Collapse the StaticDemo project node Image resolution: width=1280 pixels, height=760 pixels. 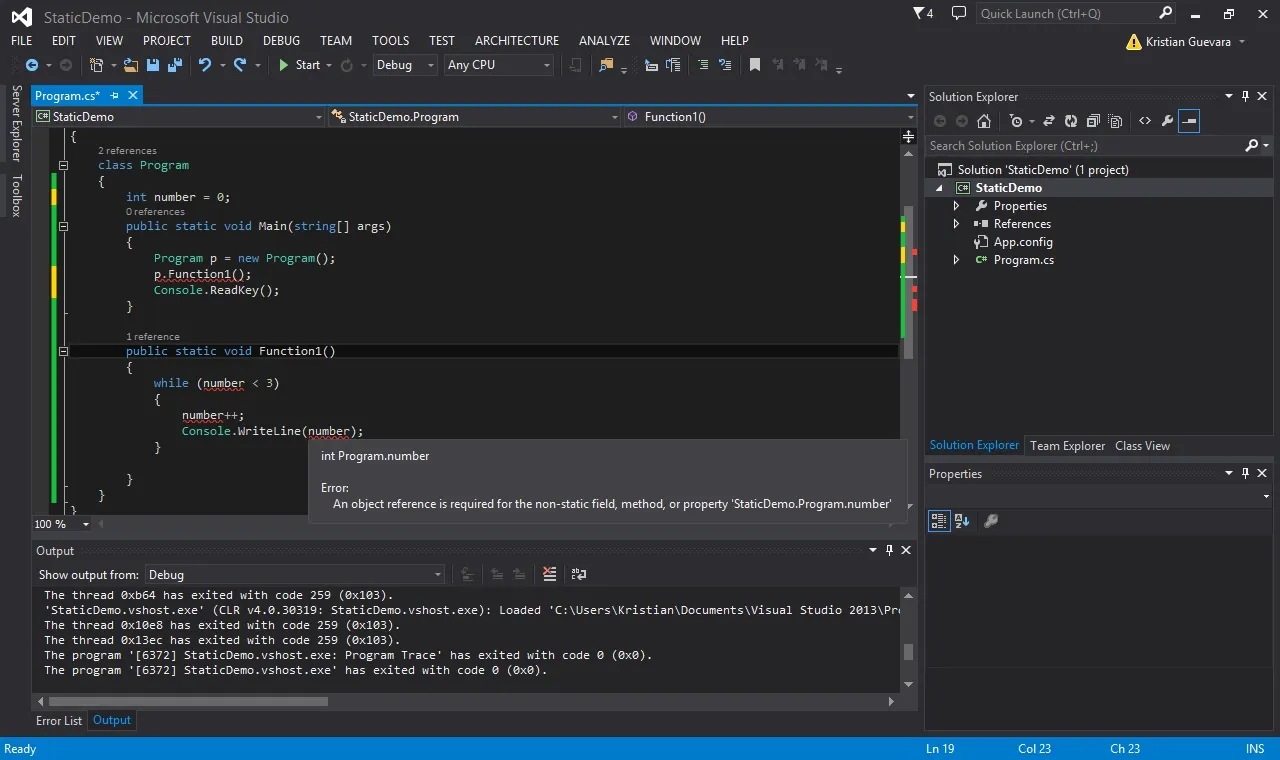pos(939,188)
